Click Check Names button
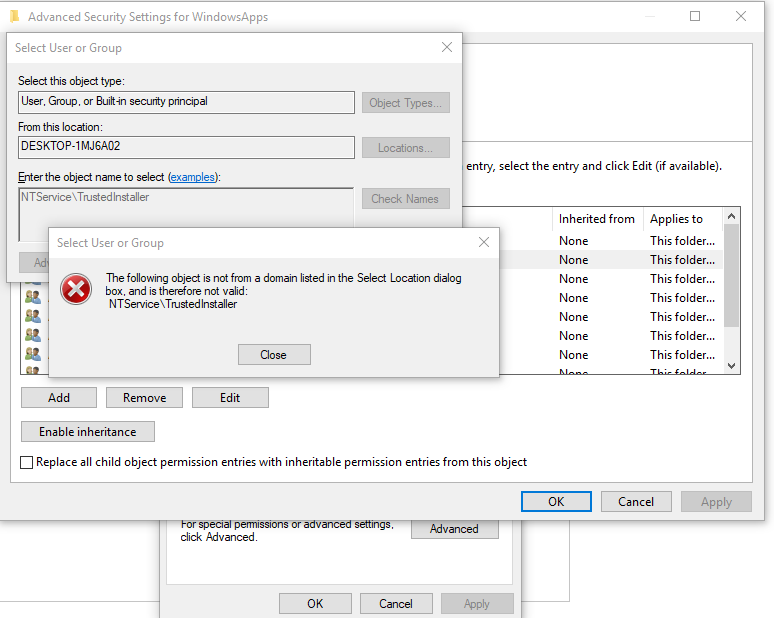This screenshot has width=774, height=618. (405, 198)
